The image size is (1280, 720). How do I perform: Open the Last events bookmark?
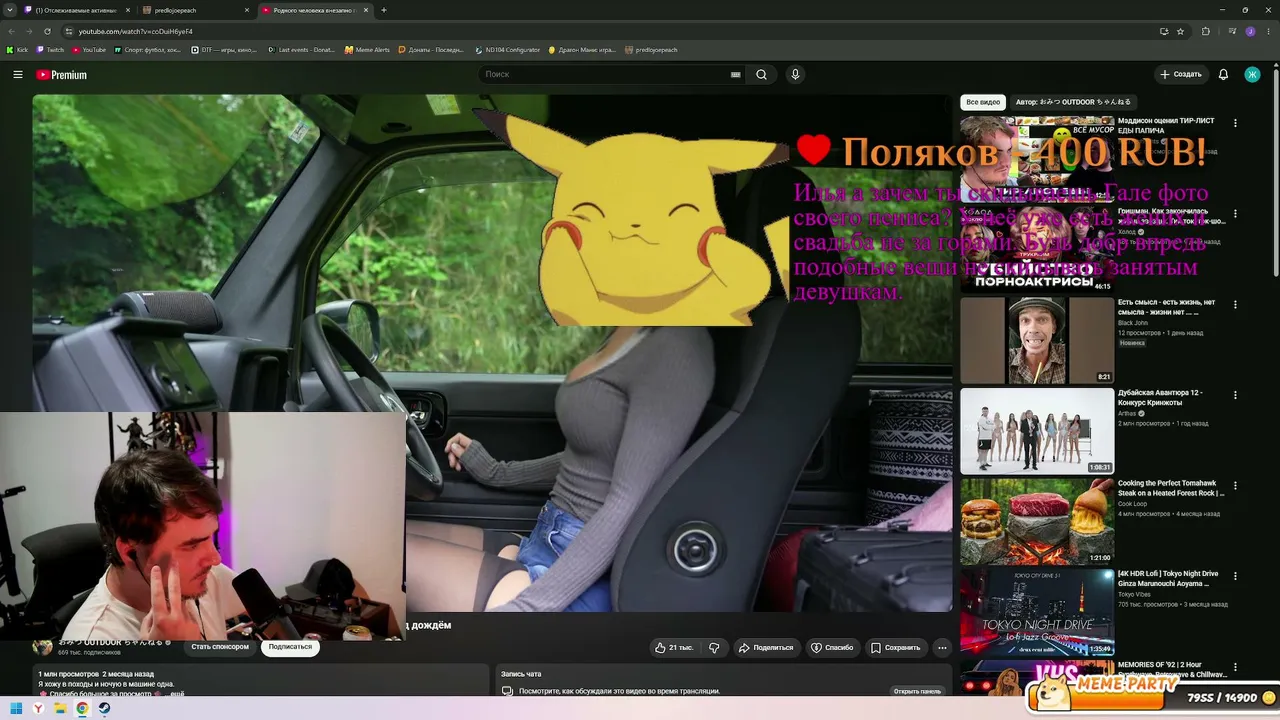point(302,50)
